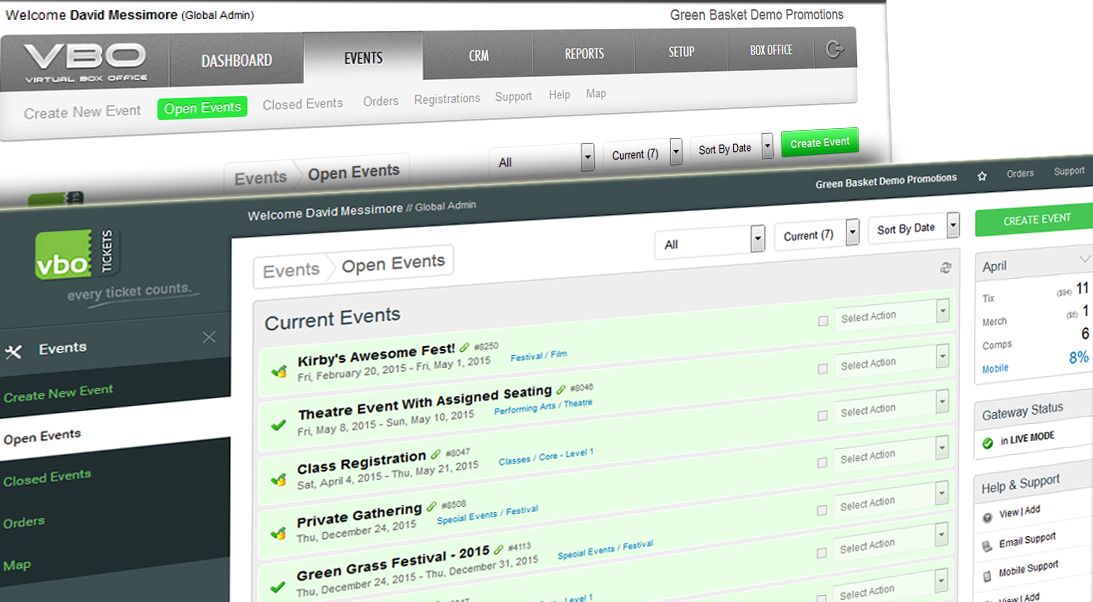Click the Kirby's Awesome Fest! event title

click(376, 354)
